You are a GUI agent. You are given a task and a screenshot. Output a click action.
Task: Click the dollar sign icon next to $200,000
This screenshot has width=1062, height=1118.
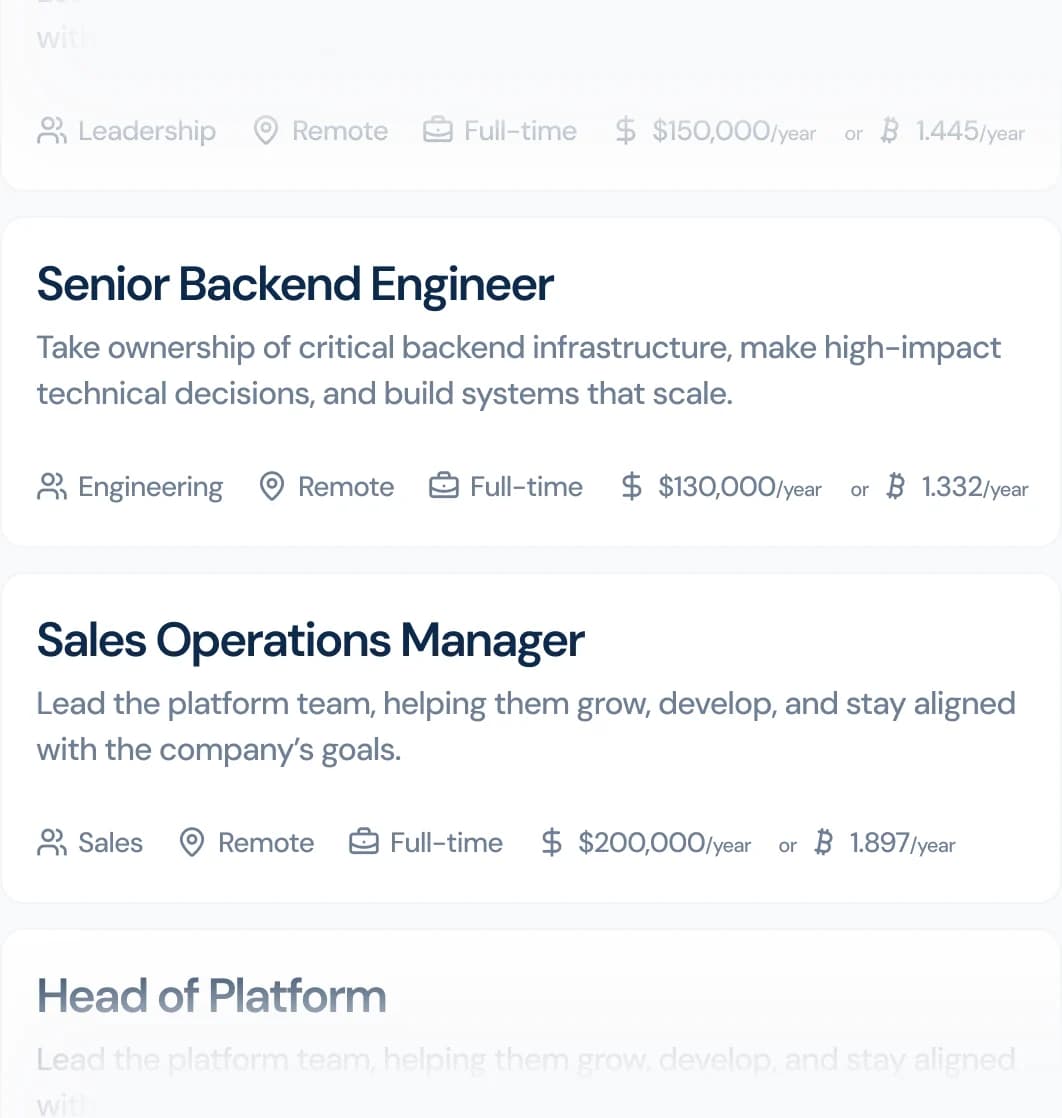(x=551, y=842)
